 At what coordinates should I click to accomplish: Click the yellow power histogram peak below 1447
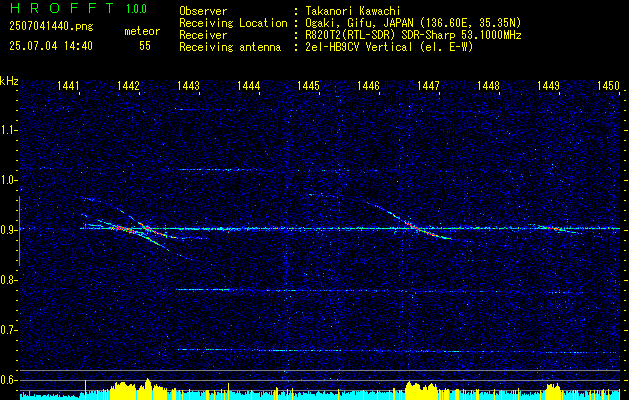coord(421,390)
